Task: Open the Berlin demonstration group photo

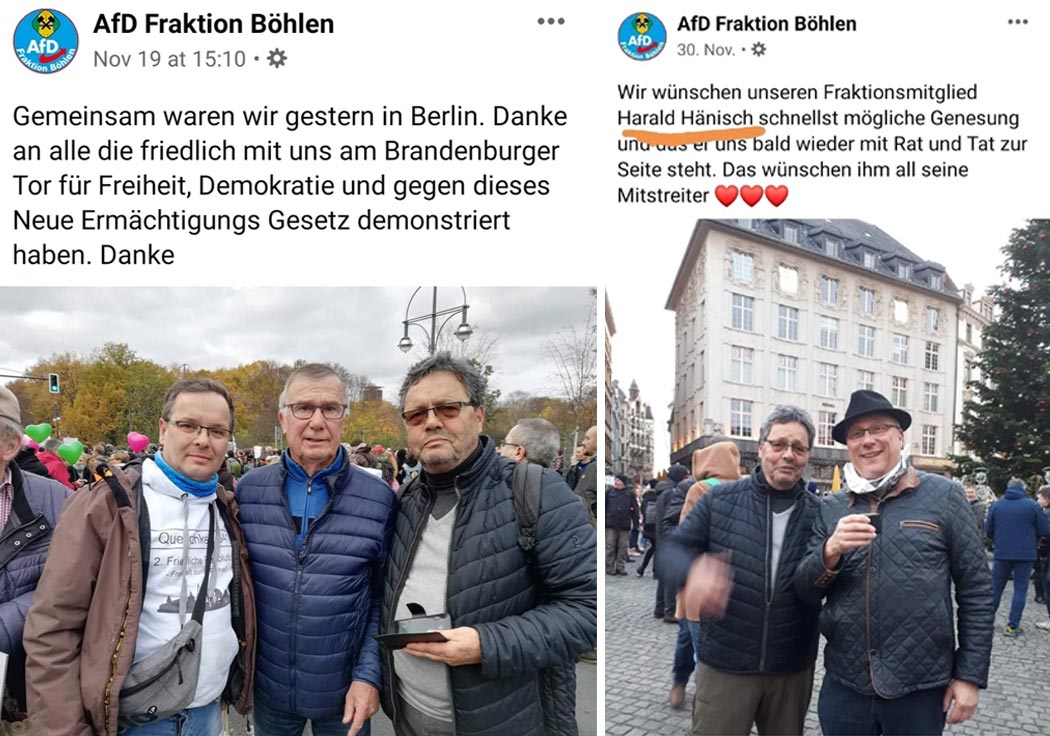Action: (298, 511)
